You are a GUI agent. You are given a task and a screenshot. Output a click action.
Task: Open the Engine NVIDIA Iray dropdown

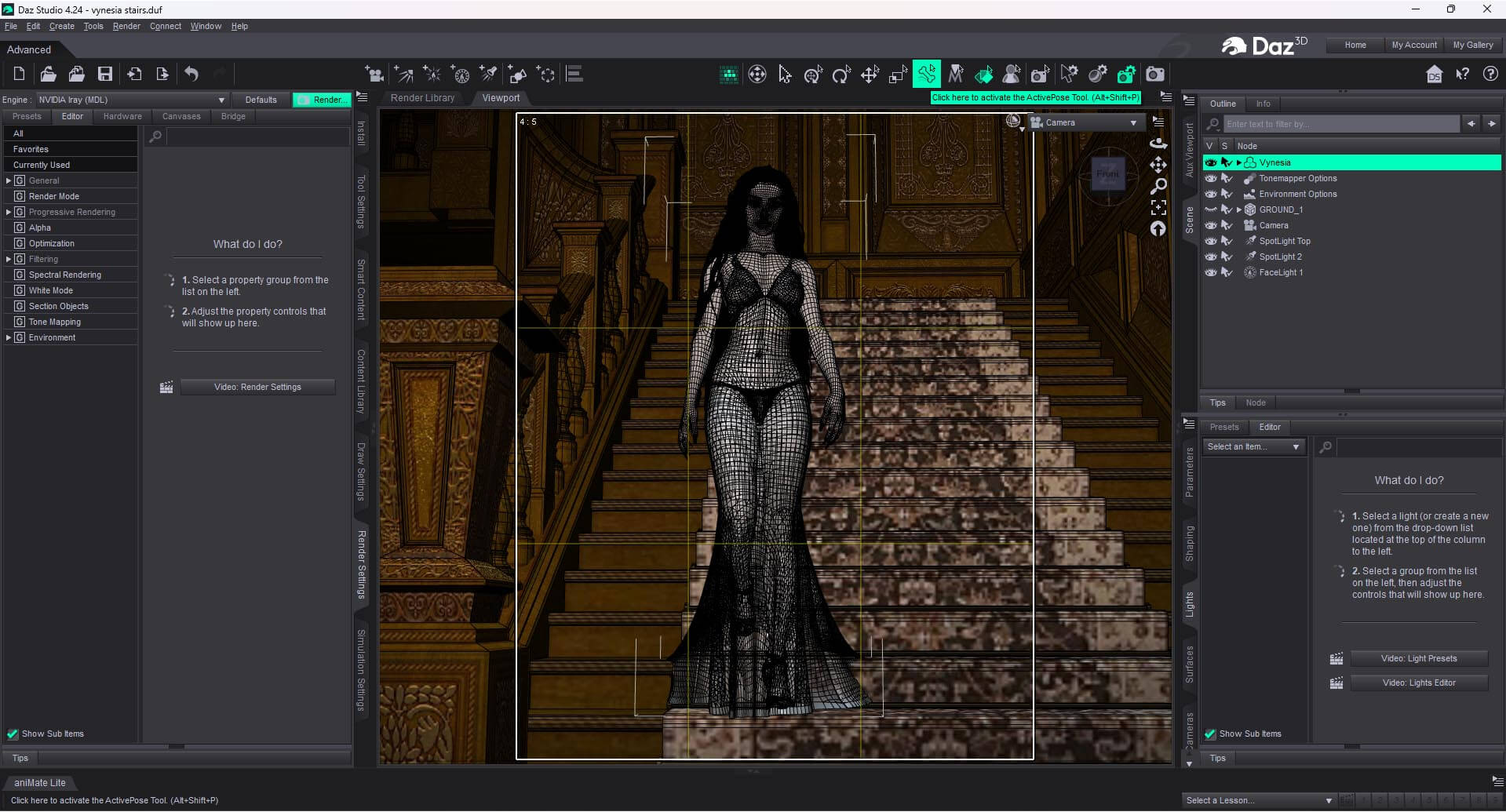pyautogui.click(x=132, y=100)
